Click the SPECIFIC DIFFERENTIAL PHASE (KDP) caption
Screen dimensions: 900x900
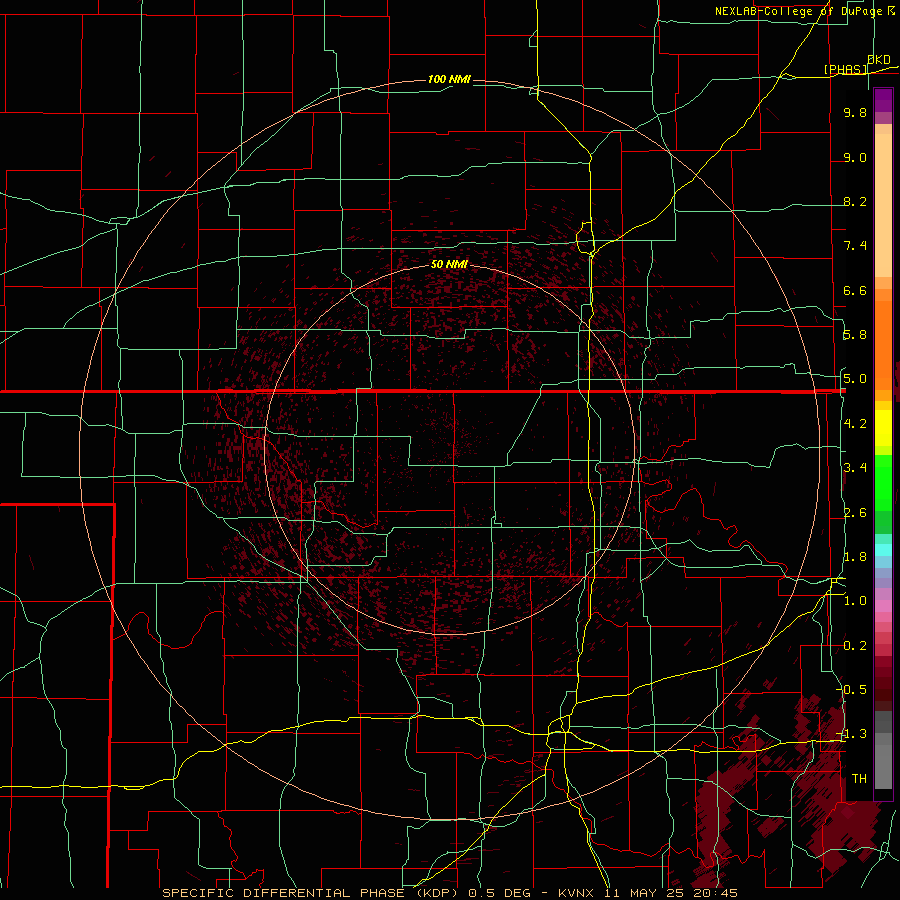312,893
